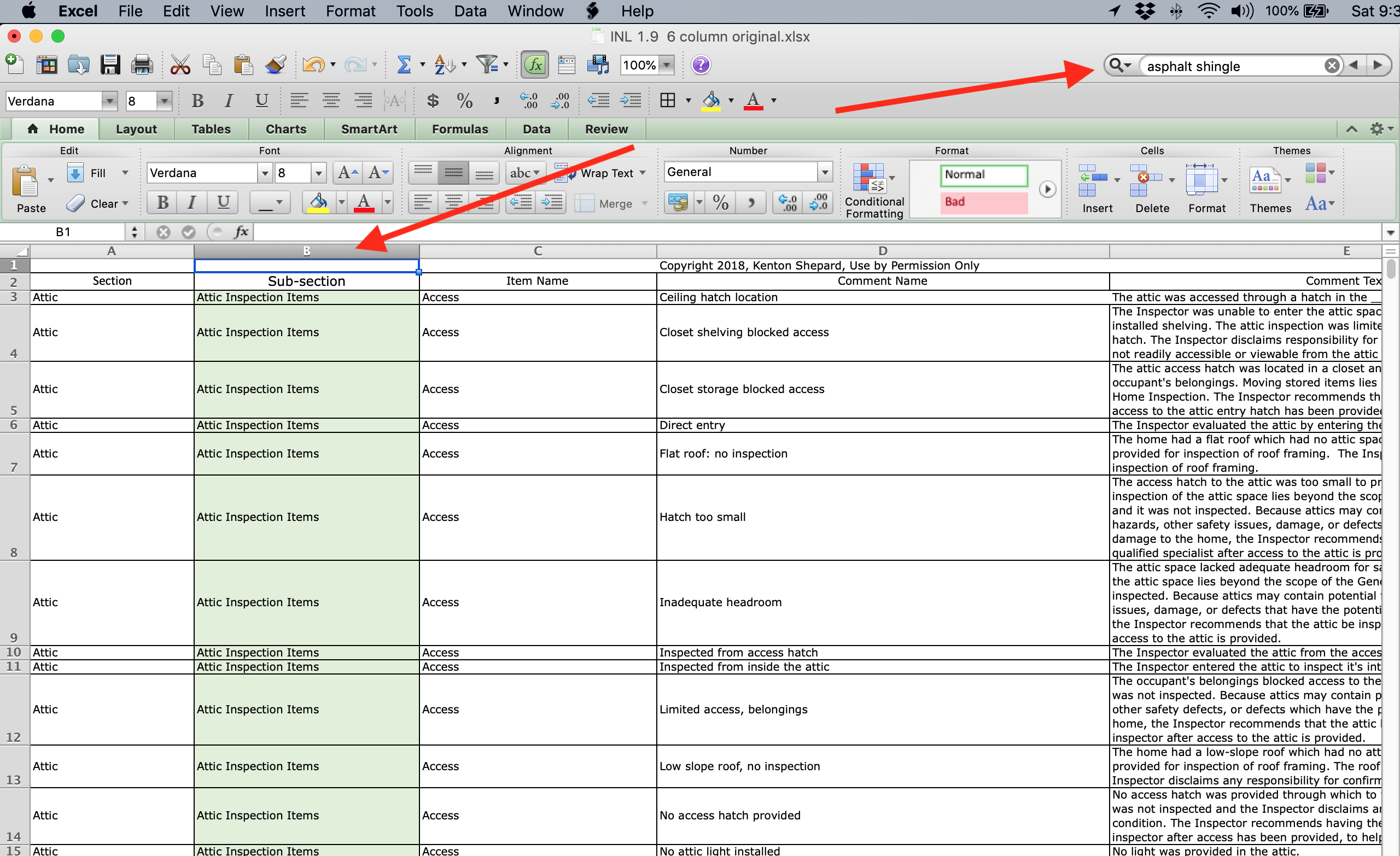Open the Merge dropdown arrow
Image resolution: width=1400 pixels, height=856 pixels.
644,203
